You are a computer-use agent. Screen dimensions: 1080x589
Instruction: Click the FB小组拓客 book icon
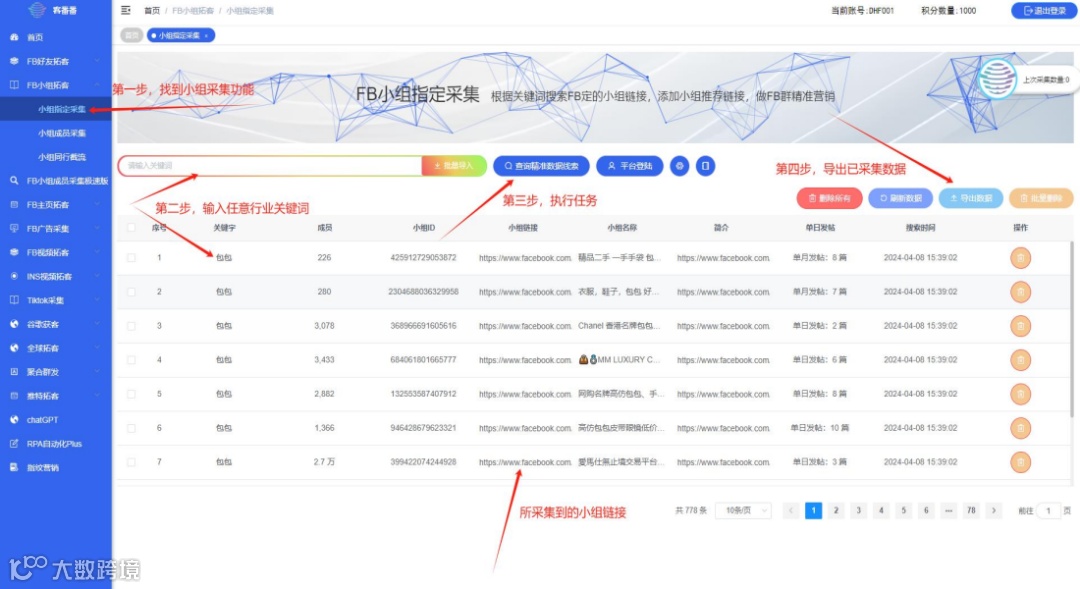click(x=14, y=85)
